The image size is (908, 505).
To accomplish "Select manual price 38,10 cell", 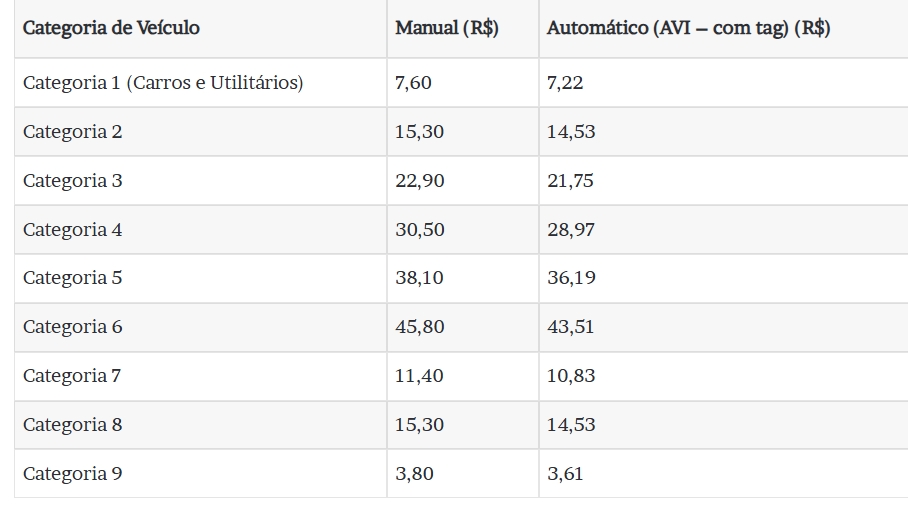I will (x=463, y=278).
